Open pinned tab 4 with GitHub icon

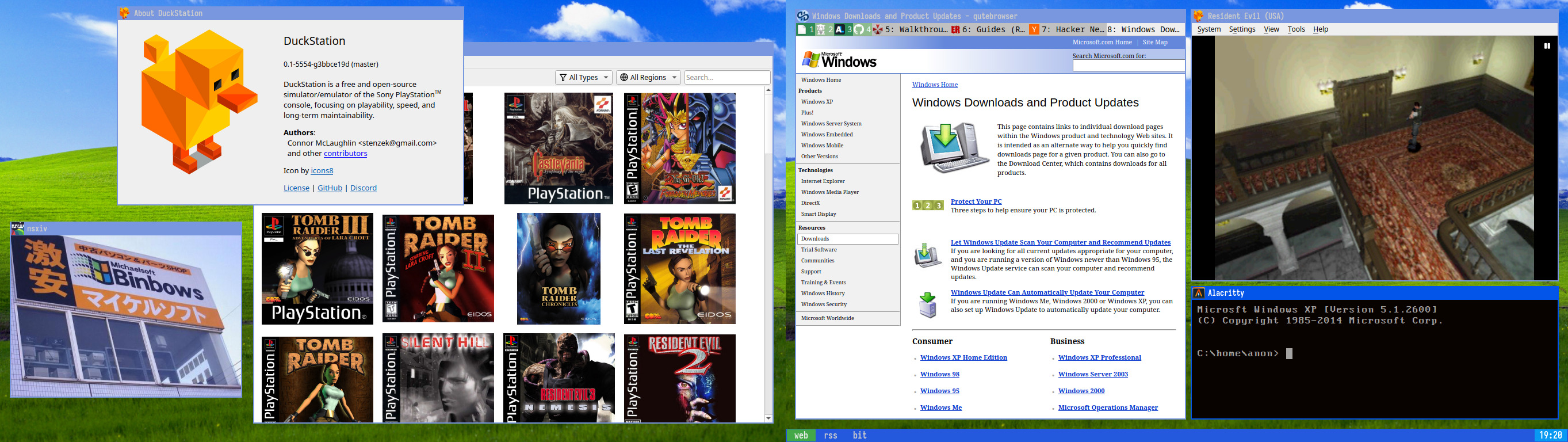click(863, 29)
